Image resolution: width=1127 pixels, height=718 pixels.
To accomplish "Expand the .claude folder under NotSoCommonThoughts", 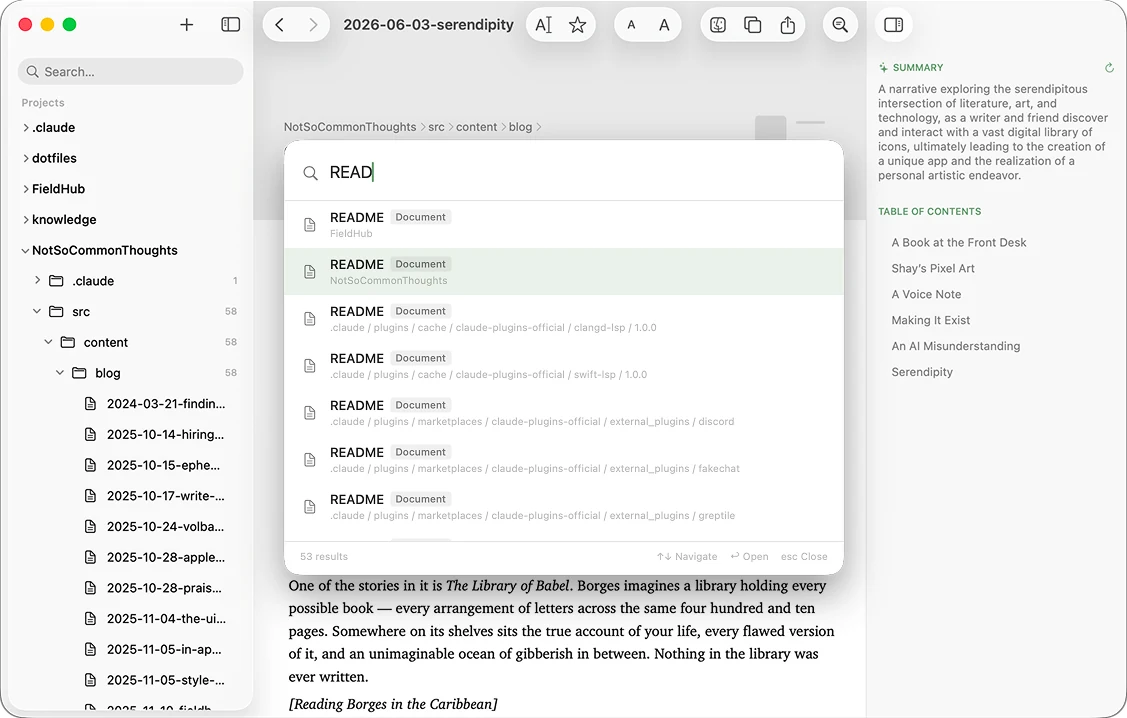I will pyautogui.click(x=37, y=280).
